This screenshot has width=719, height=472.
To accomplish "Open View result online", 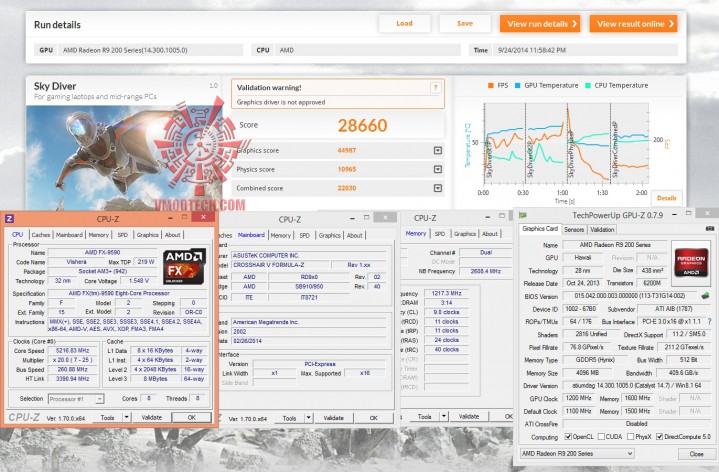I will [x=633, y=24].
